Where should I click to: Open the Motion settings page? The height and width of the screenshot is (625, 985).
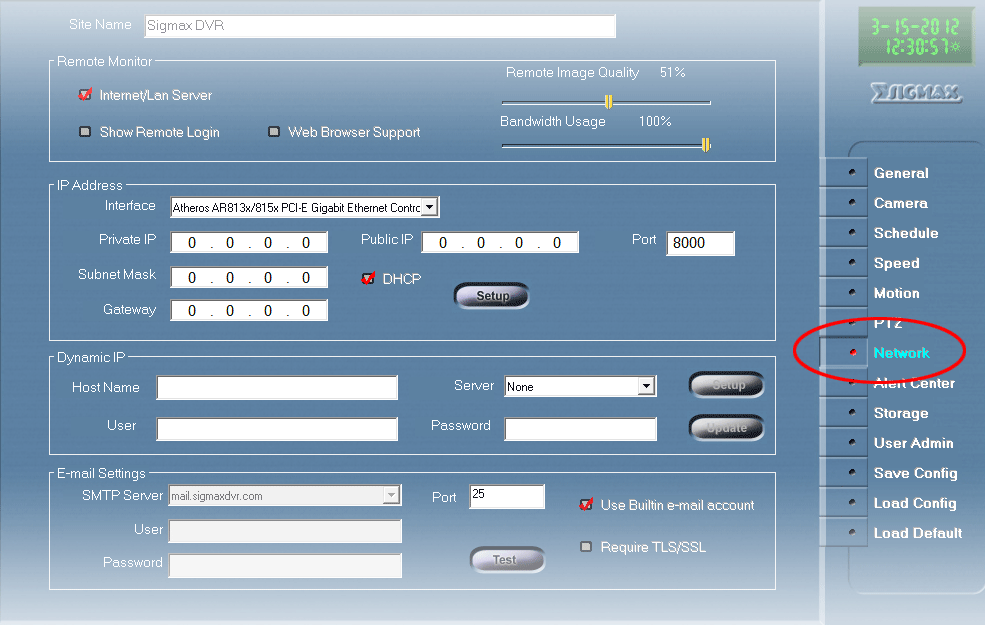click(896, 293)
